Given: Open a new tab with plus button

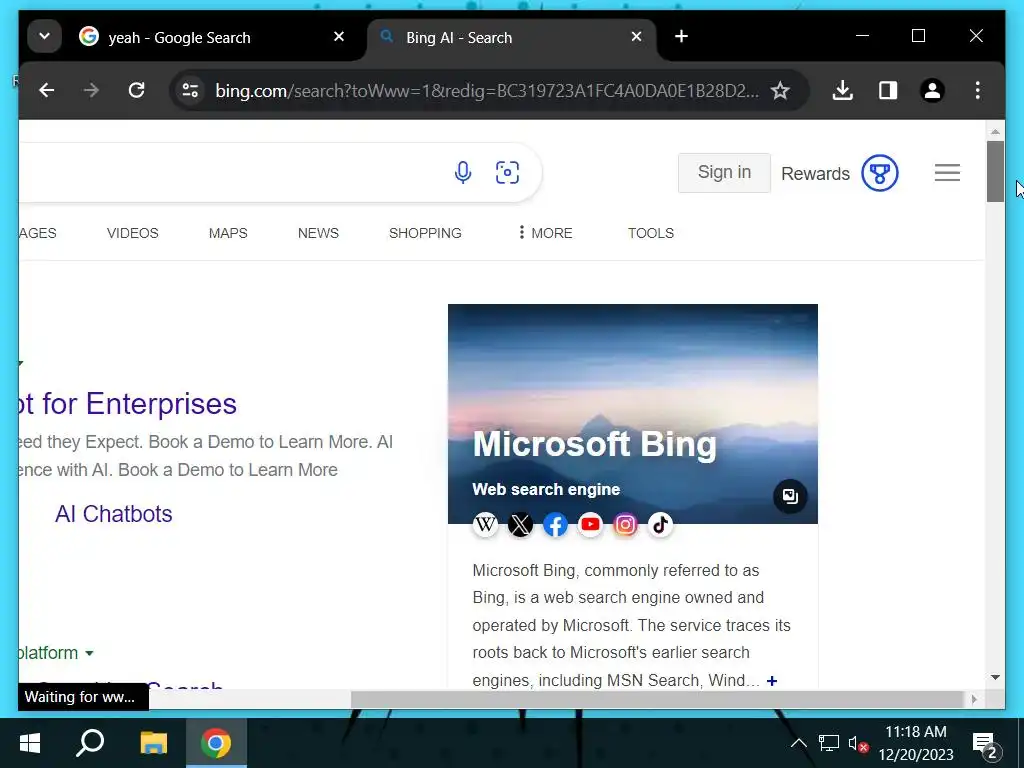Looking at the screenshot, I should pos(681,37).
